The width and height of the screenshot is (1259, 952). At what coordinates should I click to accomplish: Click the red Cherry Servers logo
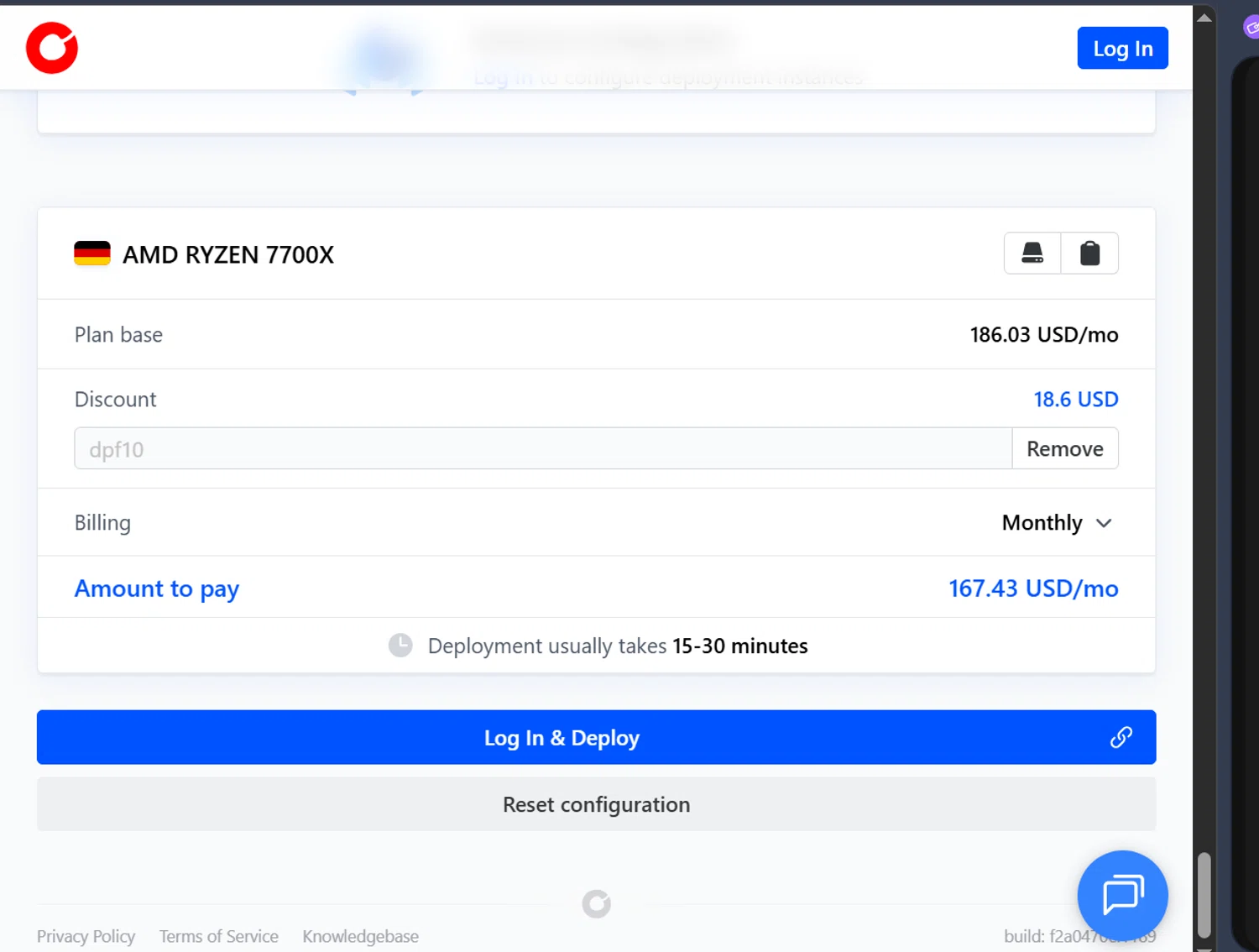click(x=52, y=48)
